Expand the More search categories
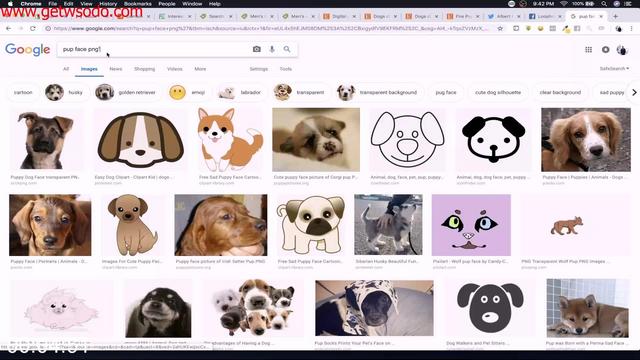Viewport: 640px width, 360px height. 200,69
